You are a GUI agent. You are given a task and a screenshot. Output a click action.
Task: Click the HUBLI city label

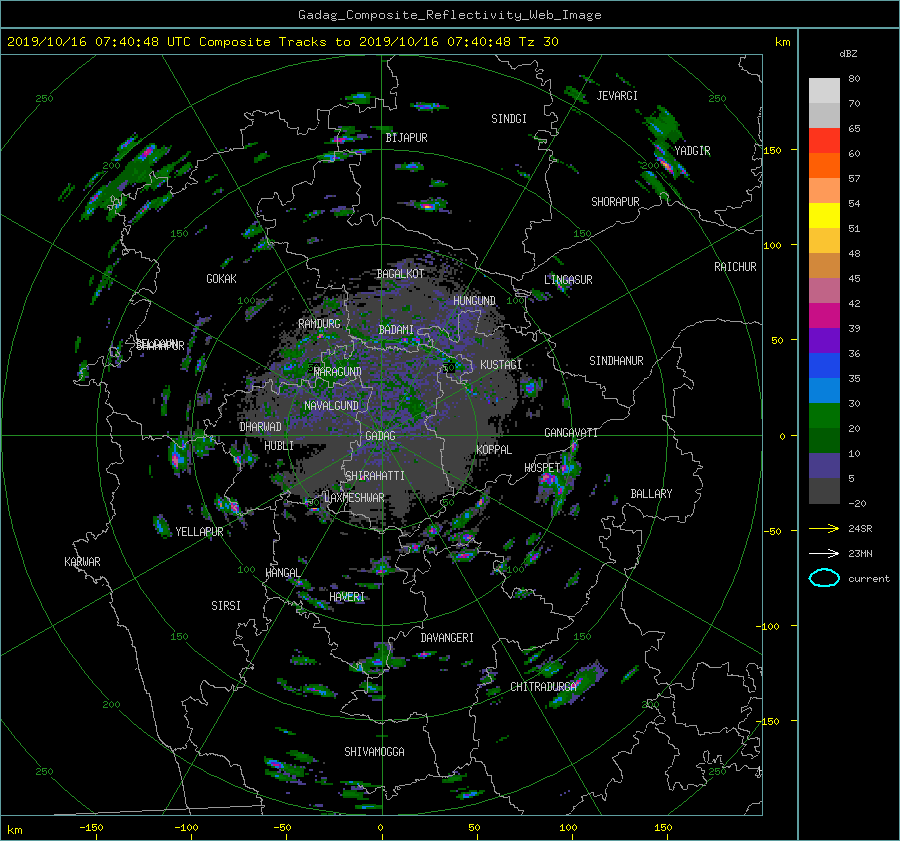coord(278,446)
